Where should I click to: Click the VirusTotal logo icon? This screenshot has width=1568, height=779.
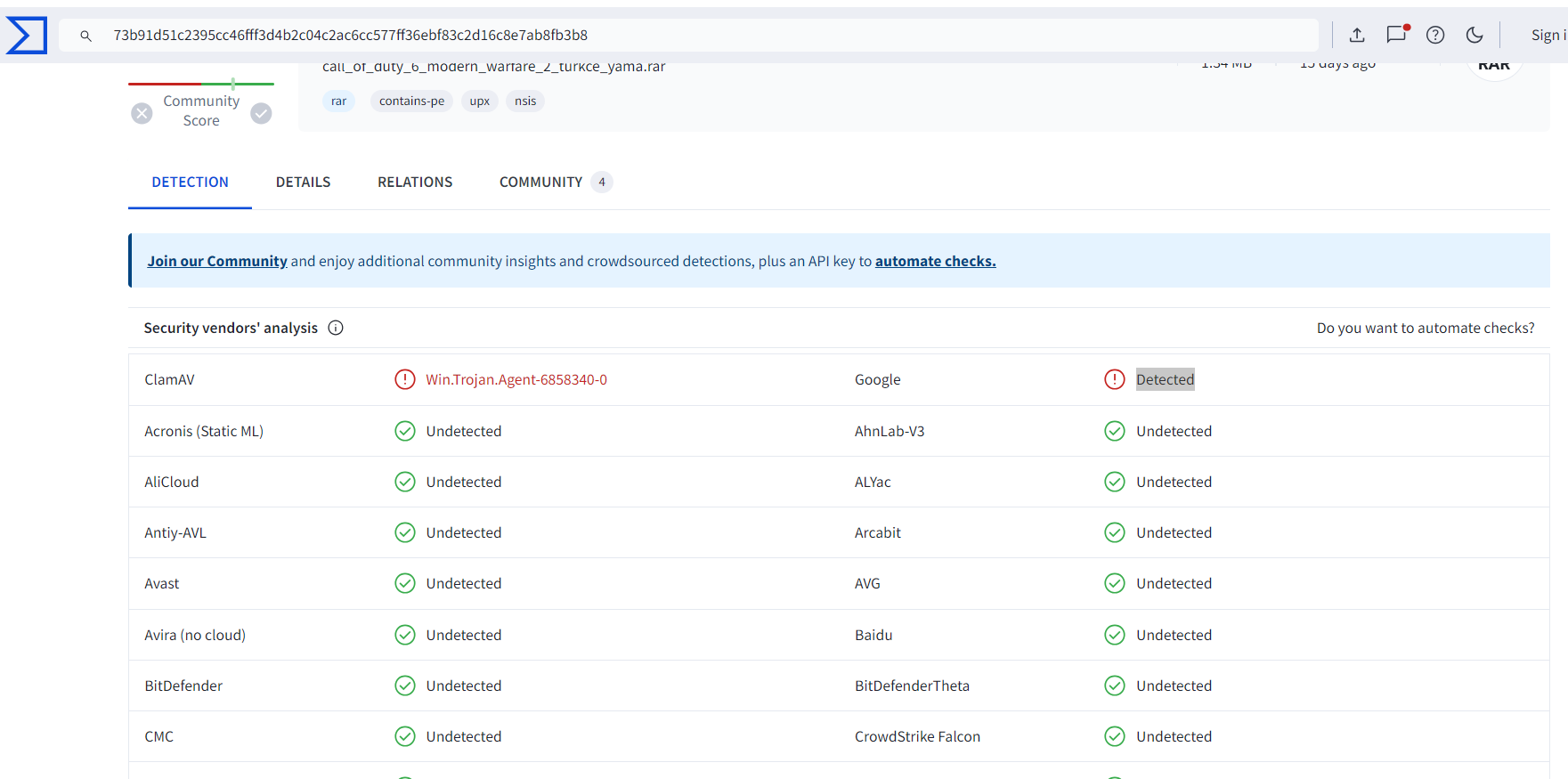[27, 36]
